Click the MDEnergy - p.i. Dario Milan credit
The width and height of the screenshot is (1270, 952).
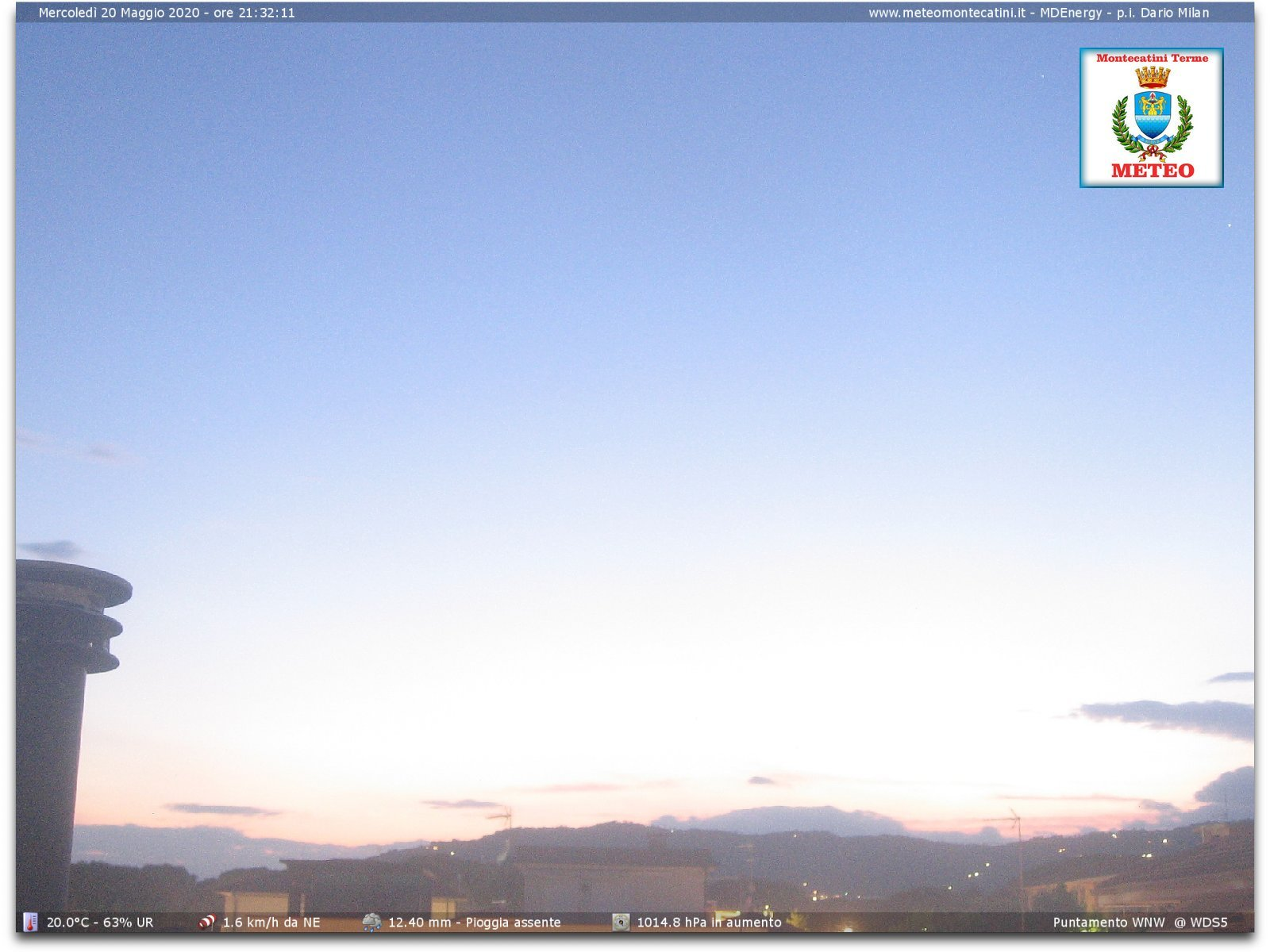point(1125,13)
